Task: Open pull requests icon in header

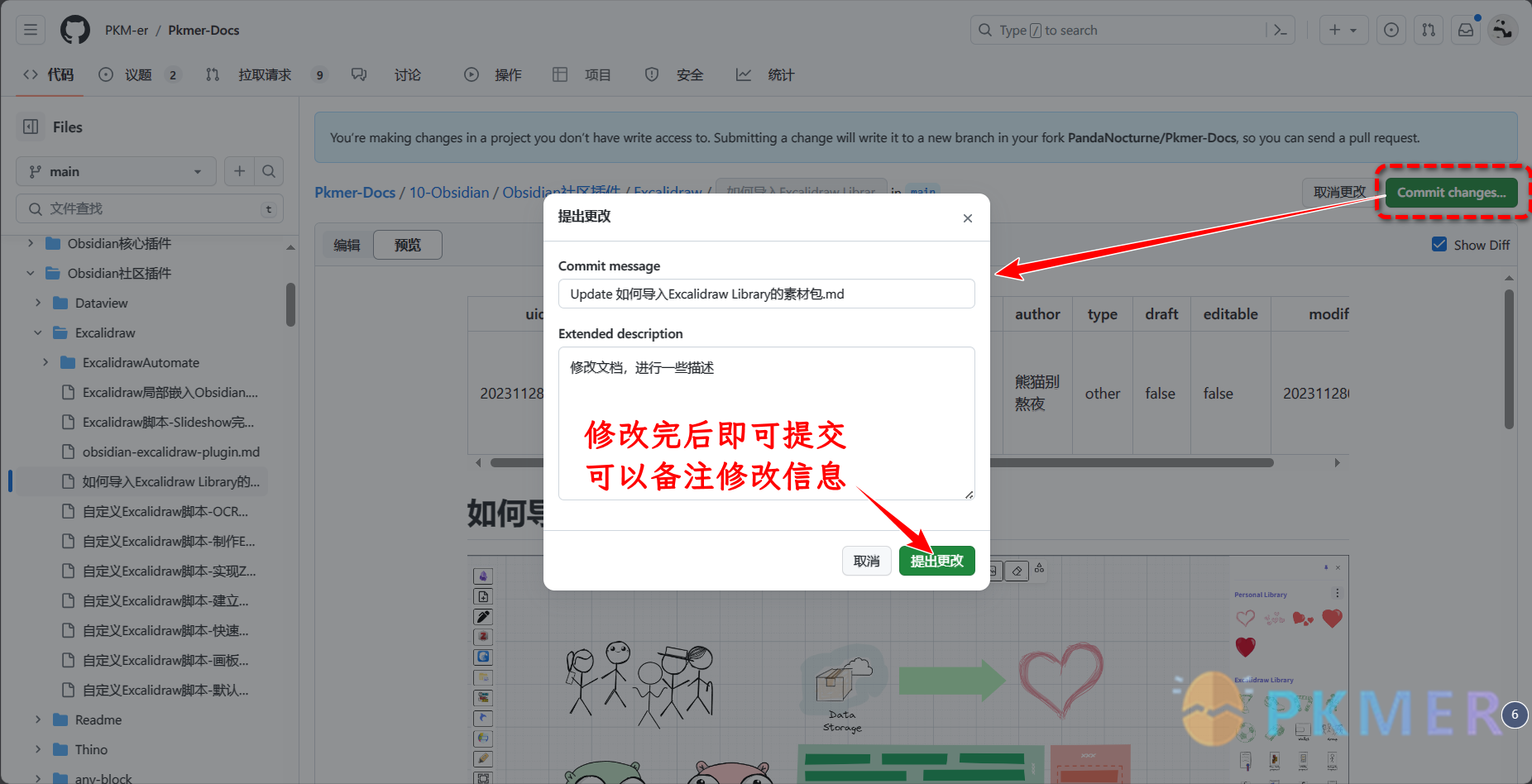Action: click(1429, 30)
